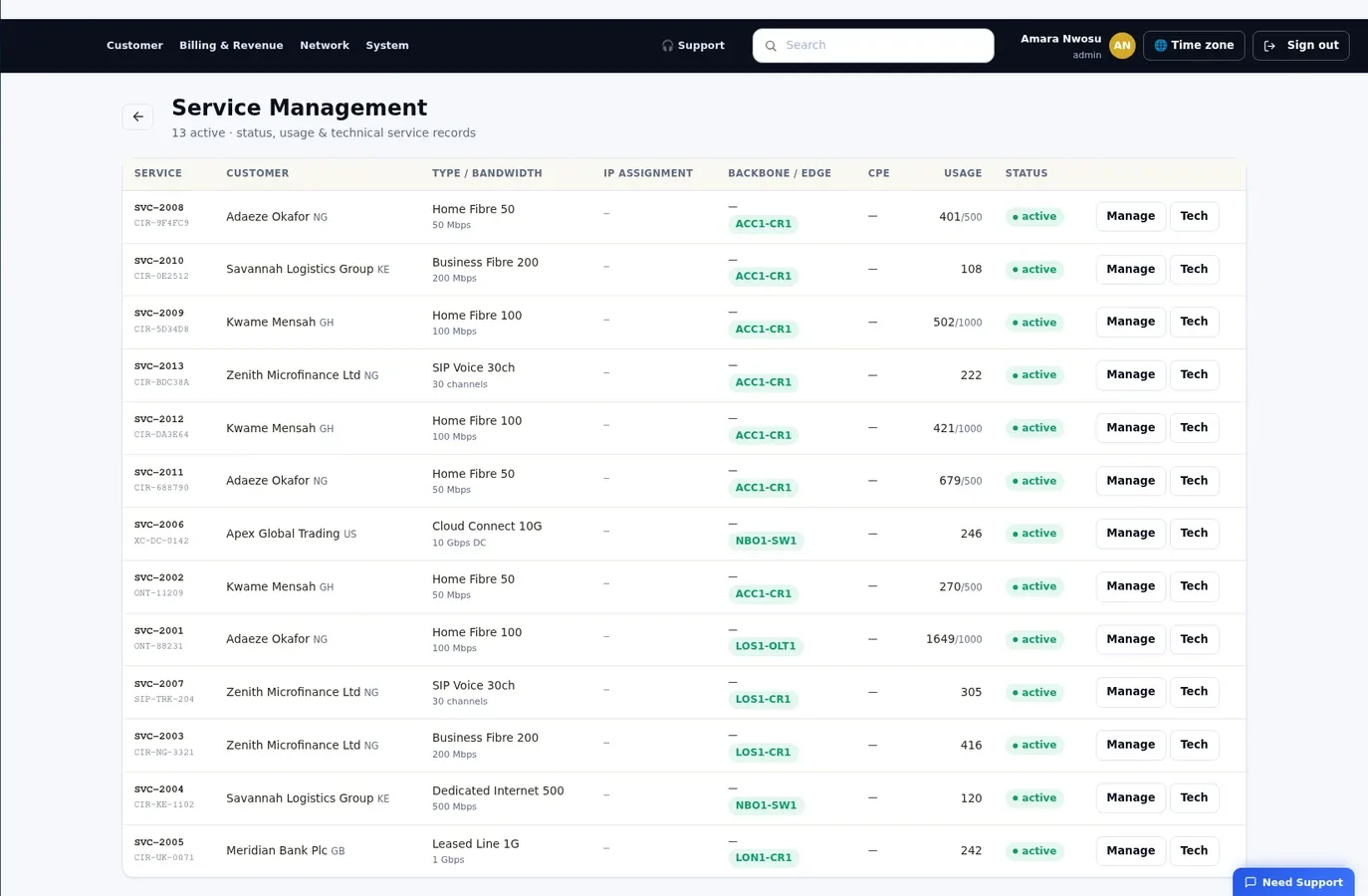The width and height of the screenshot is (1368, 896).
Task: Open Tech details for SVC-2012
Action: click(1194, 427)
